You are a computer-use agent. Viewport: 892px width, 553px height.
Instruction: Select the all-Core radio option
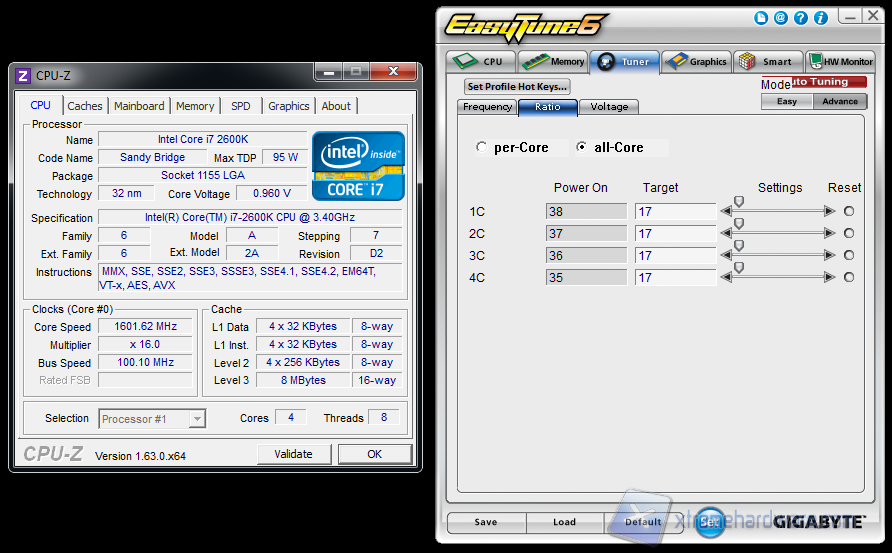coord(582,147)
